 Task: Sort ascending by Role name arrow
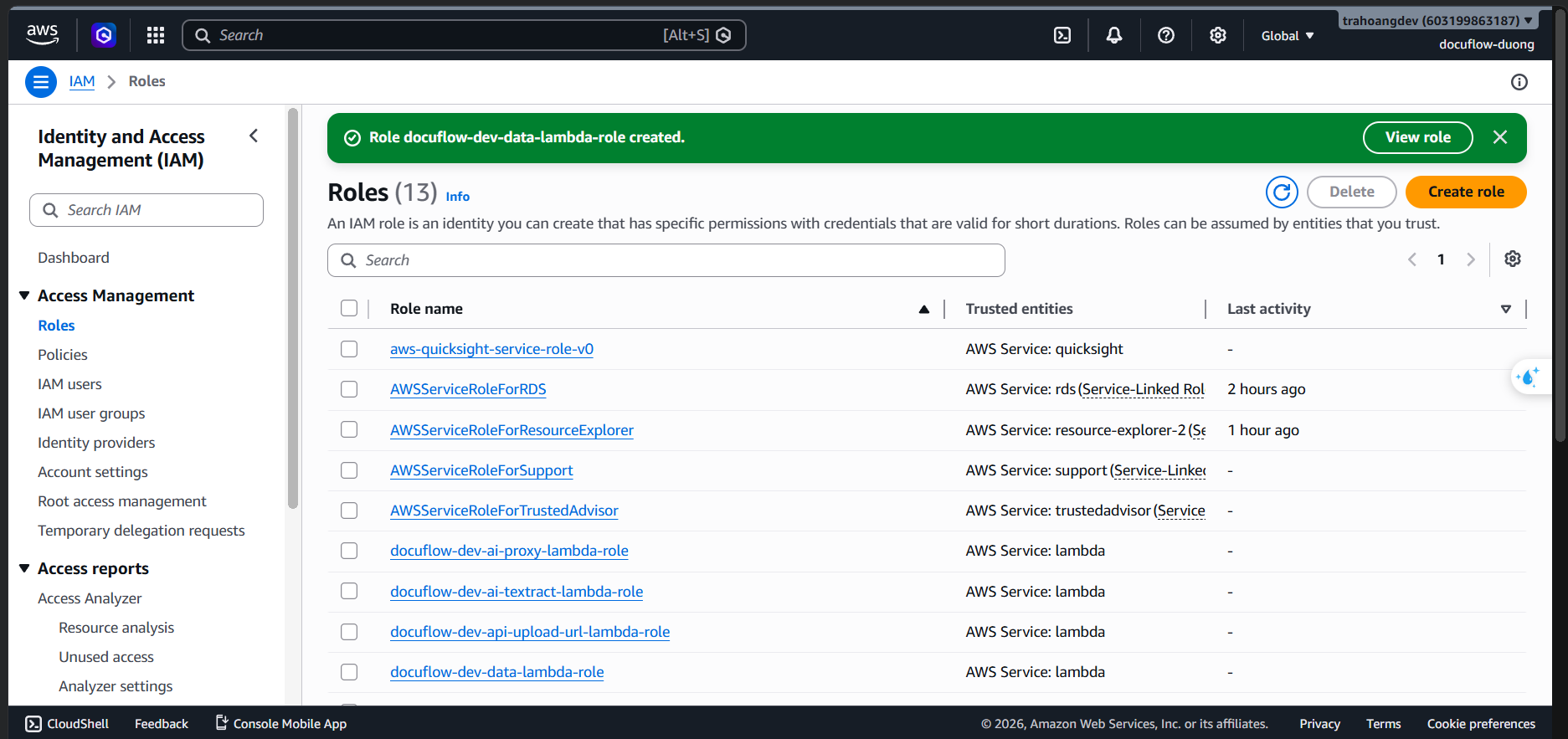click(924, 310)
